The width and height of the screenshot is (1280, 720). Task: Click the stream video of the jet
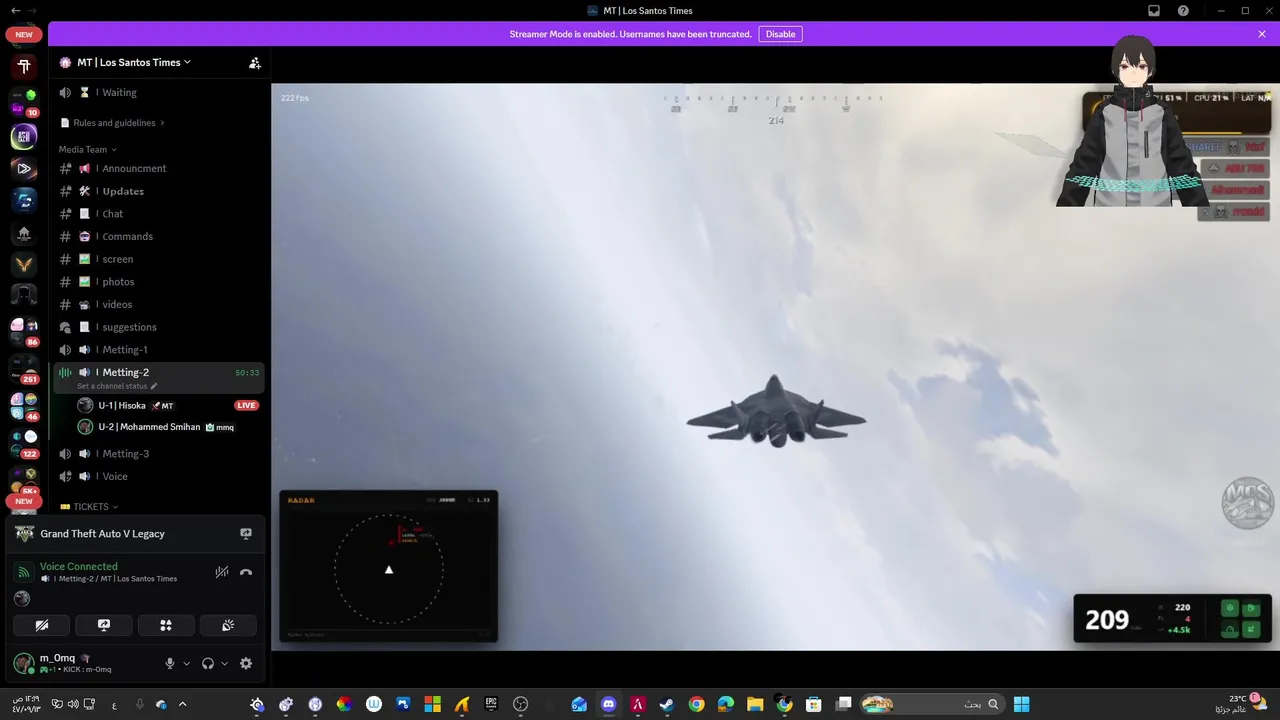[x=775, y=366]
